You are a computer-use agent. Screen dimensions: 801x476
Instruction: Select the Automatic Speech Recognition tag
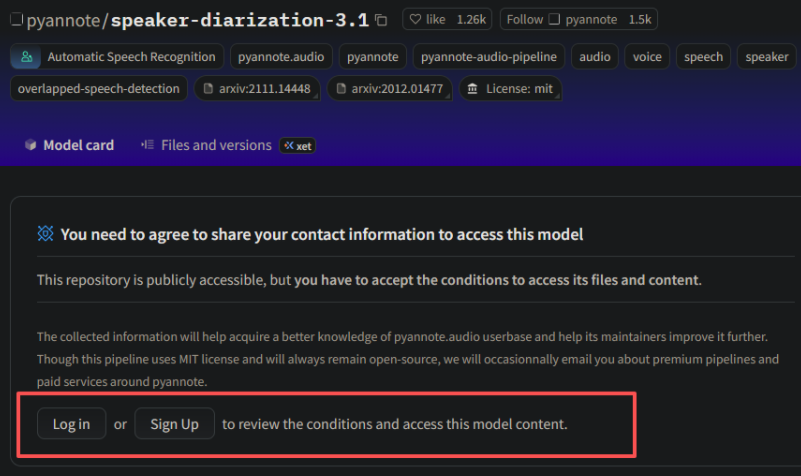[x=117, y=57]
